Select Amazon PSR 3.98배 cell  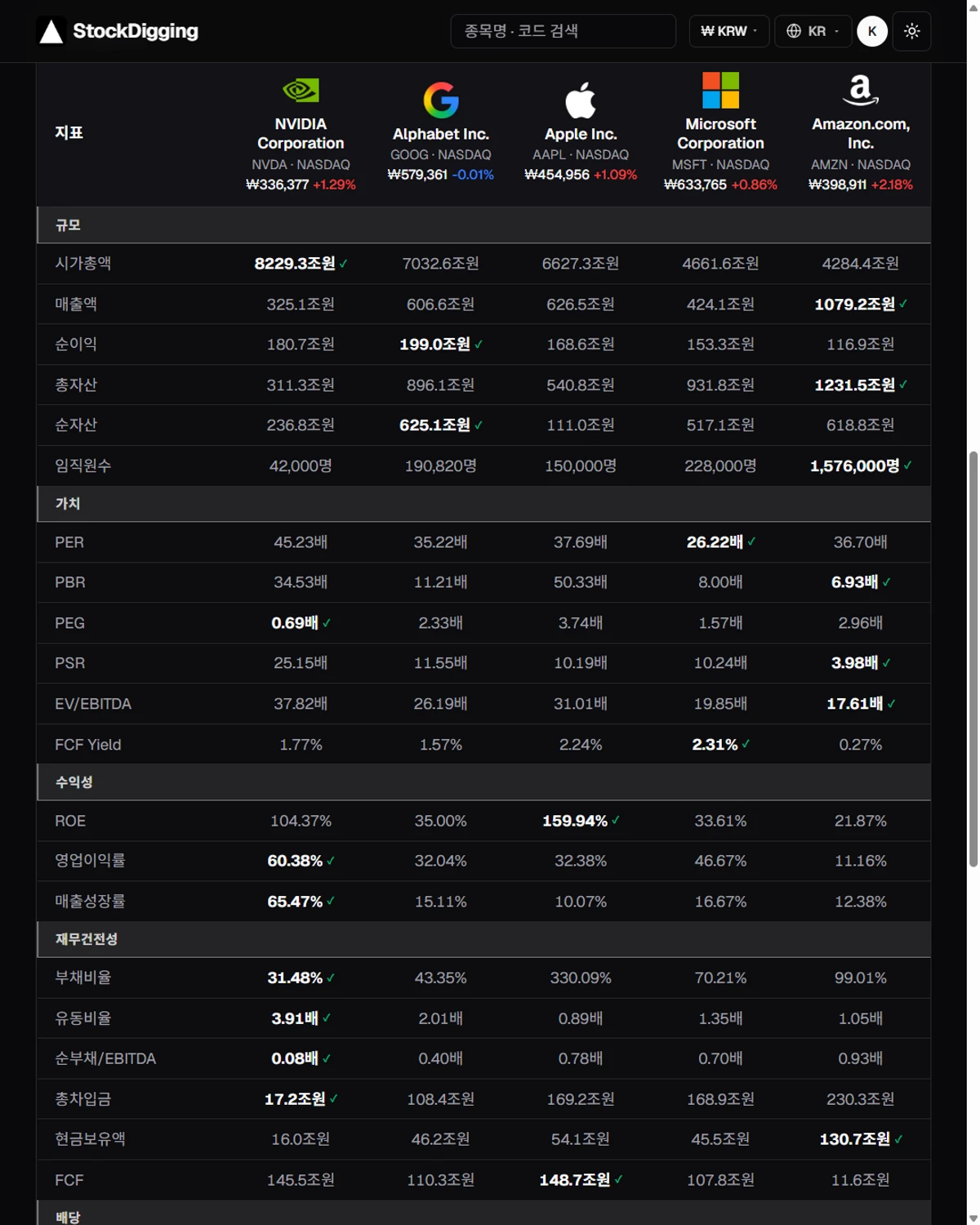tap(861, 663)
